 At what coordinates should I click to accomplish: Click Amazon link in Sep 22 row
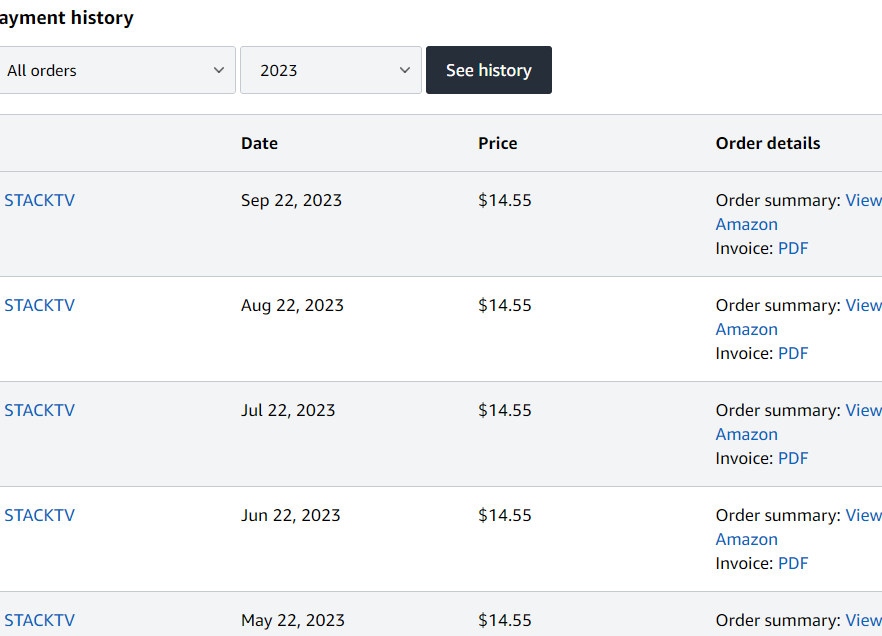point(746,224)
